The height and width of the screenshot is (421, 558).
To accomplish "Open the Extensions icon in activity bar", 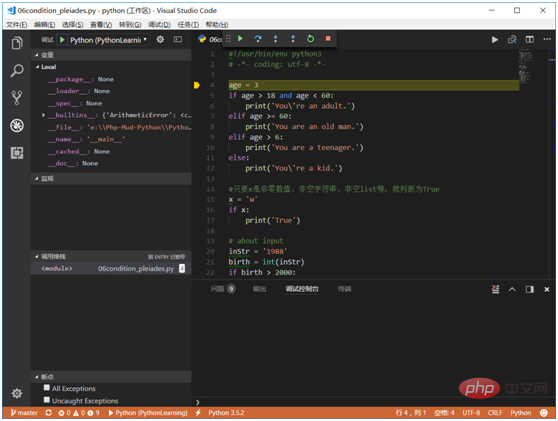I will pos(17,153).
